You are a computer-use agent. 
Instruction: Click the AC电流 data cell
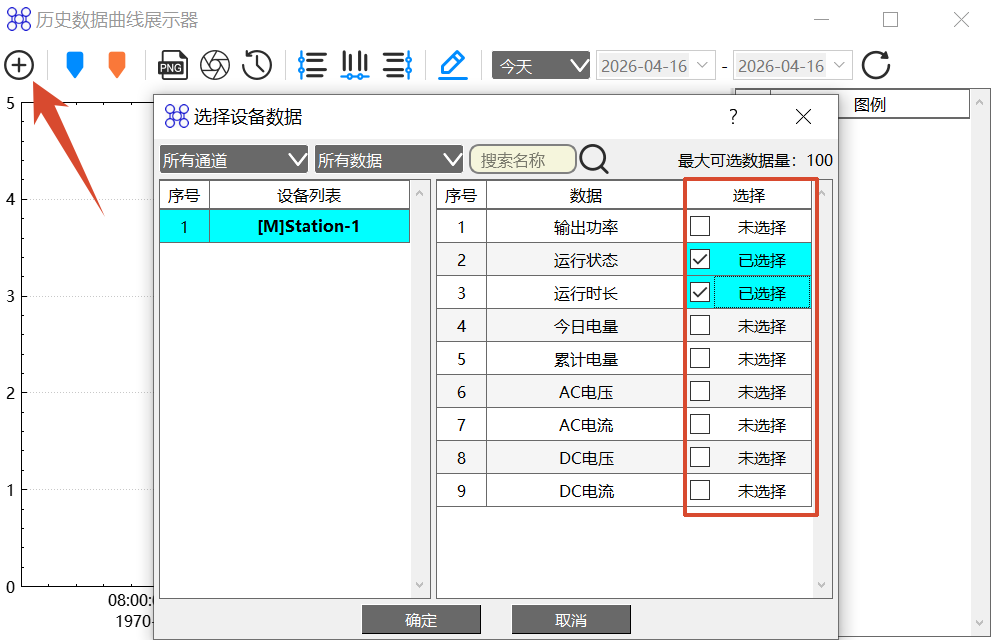tap(586, 425)
